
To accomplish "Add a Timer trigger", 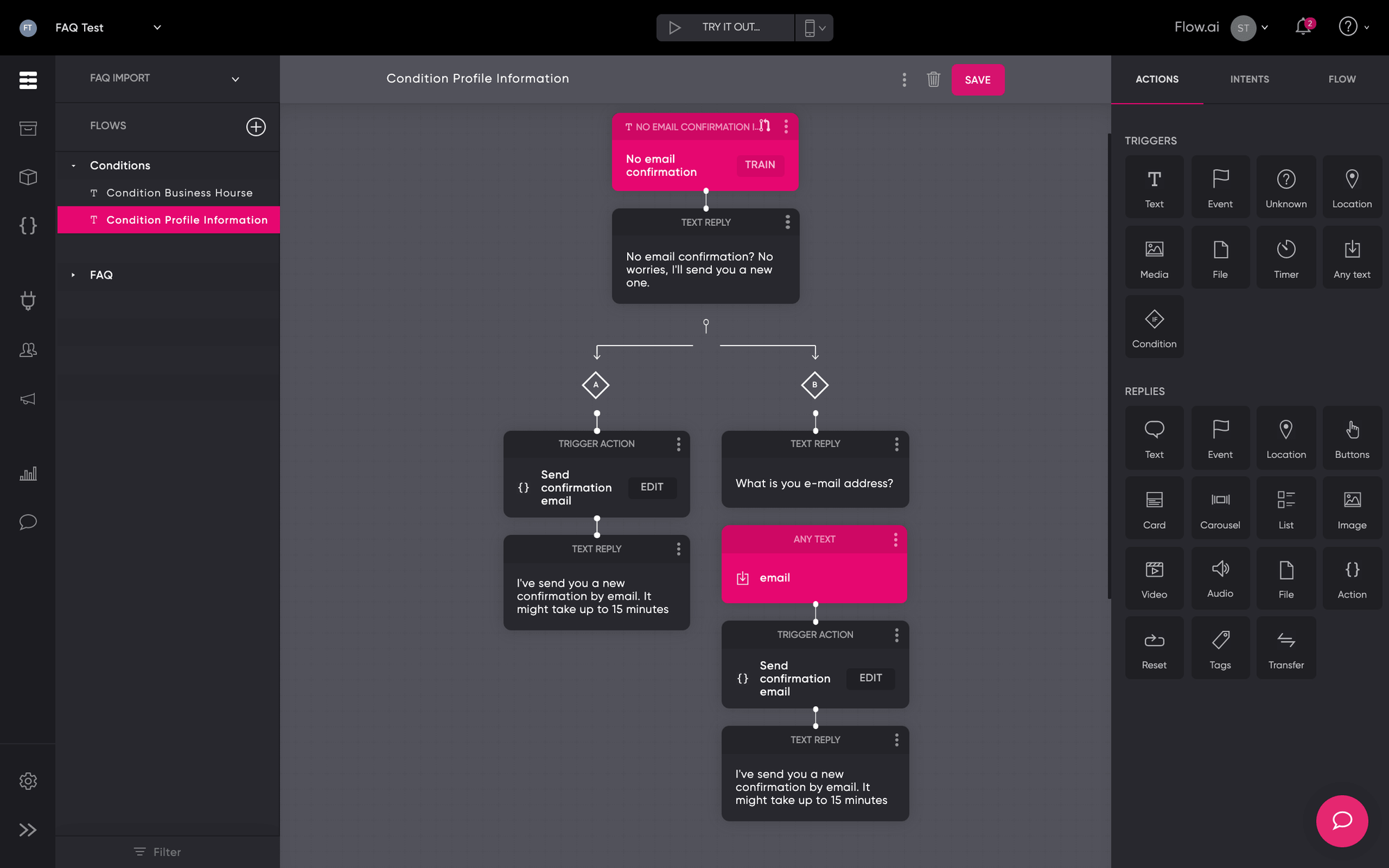I will coord(1285,257).
